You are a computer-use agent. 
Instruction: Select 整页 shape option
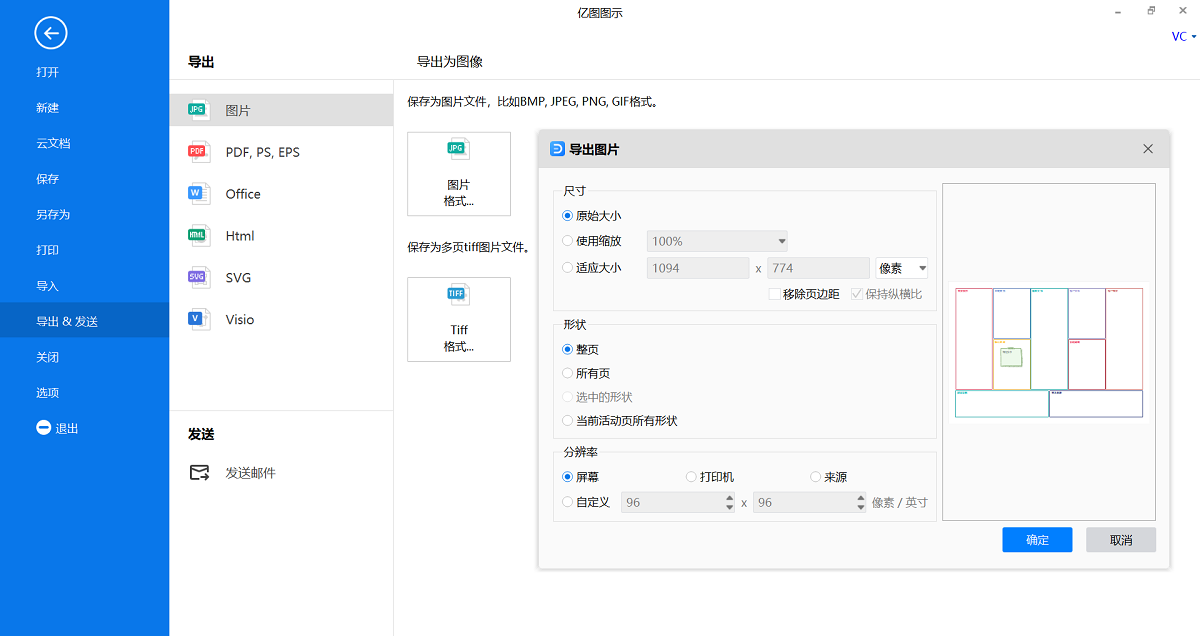[x=567, y=349]
